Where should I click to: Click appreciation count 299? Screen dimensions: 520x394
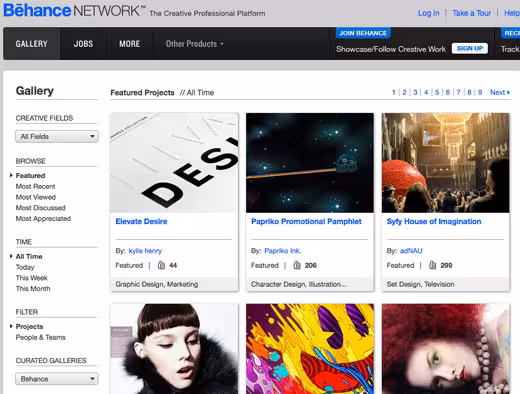pos(446,265)
